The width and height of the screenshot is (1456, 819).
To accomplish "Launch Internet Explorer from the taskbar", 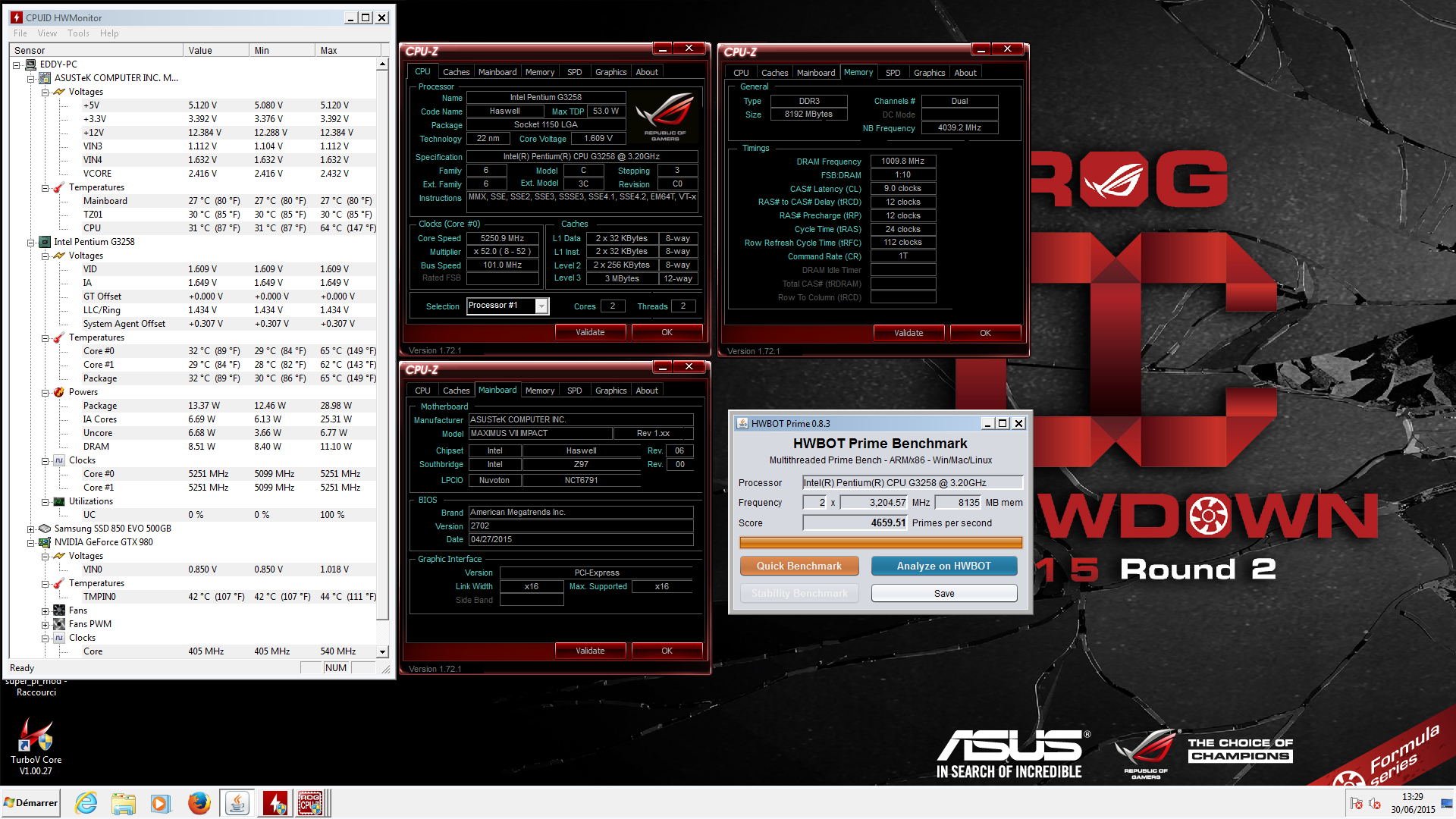I will pos(86,803).
